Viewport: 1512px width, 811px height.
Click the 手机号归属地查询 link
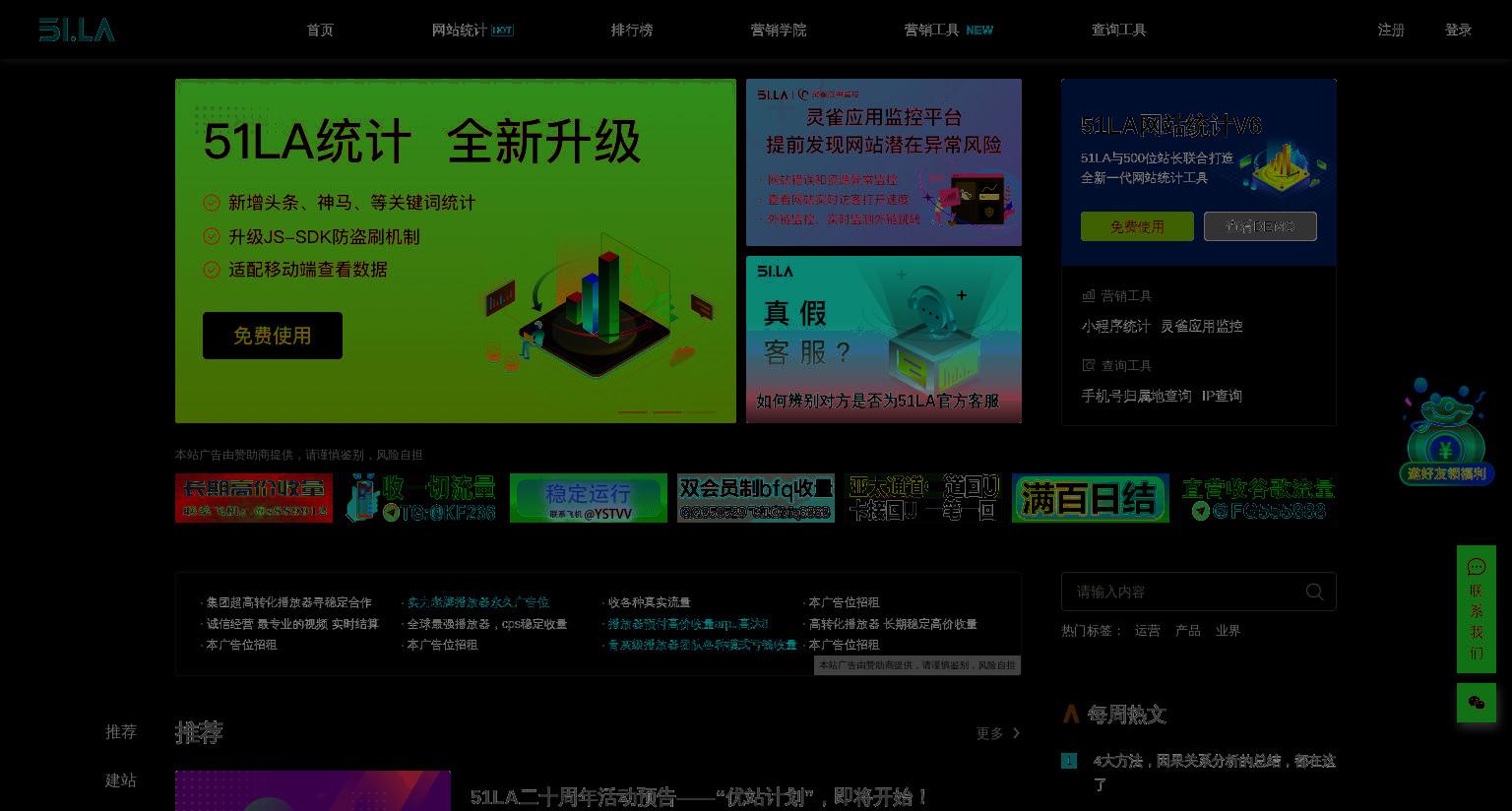click(1136, 396)
